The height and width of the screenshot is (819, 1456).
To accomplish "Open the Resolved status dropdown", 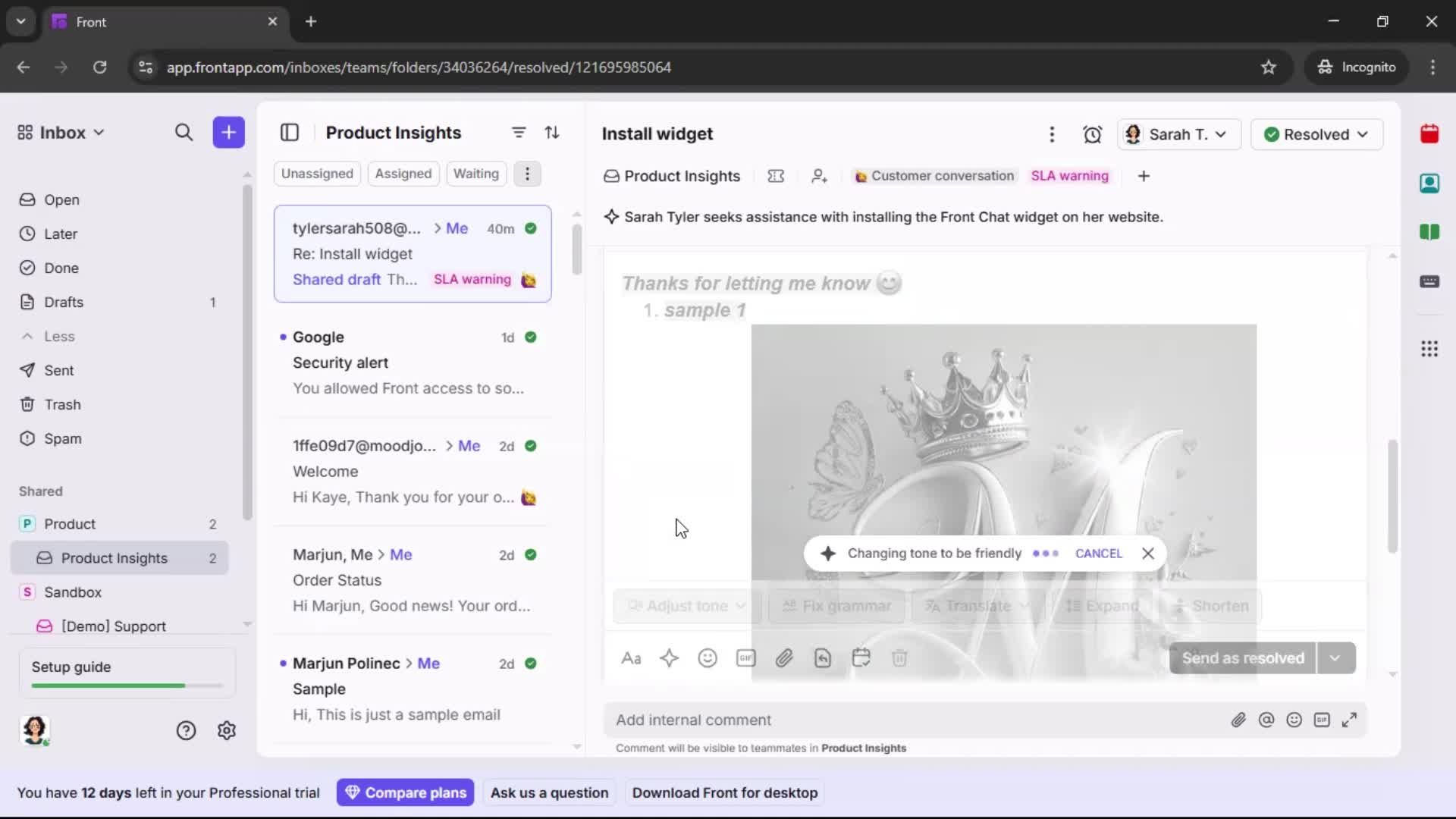I will click(1316, 134).
